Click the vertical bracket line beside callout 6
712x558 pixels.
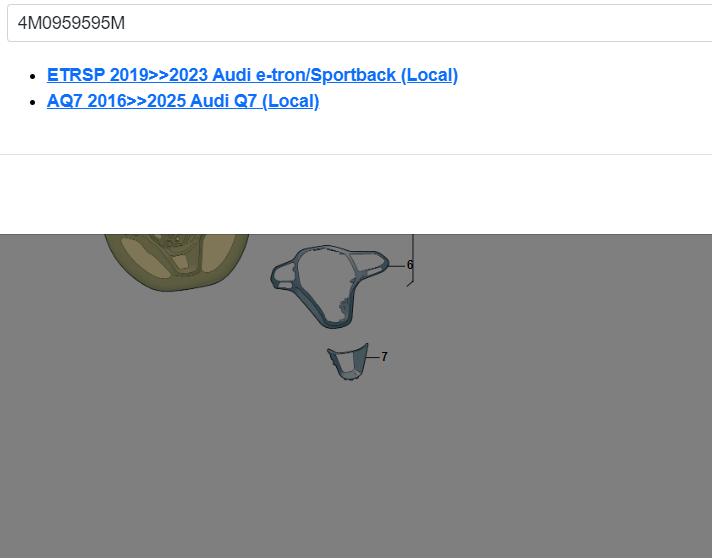(413, 259)
